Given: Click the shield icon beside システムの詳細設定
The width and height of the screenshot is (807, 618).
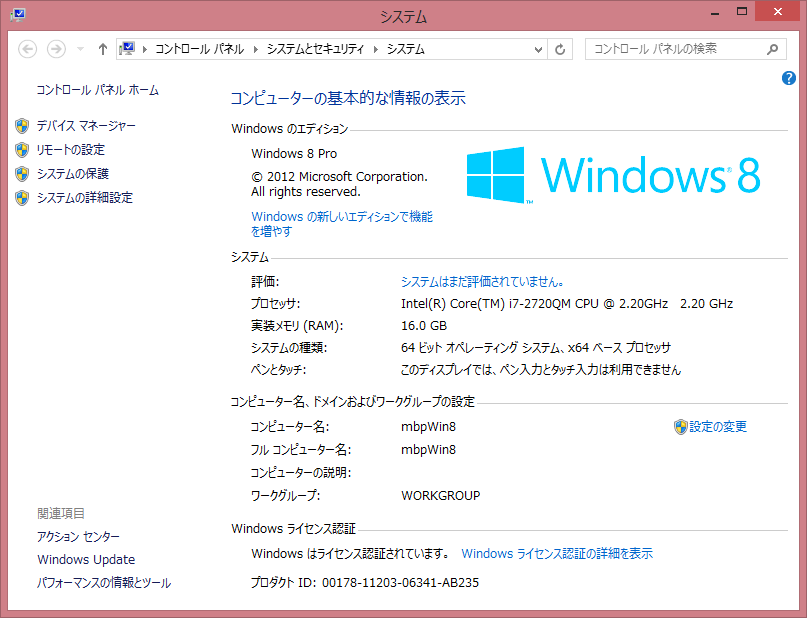Looking at the screenshot, I should click(x=22, y=198).
